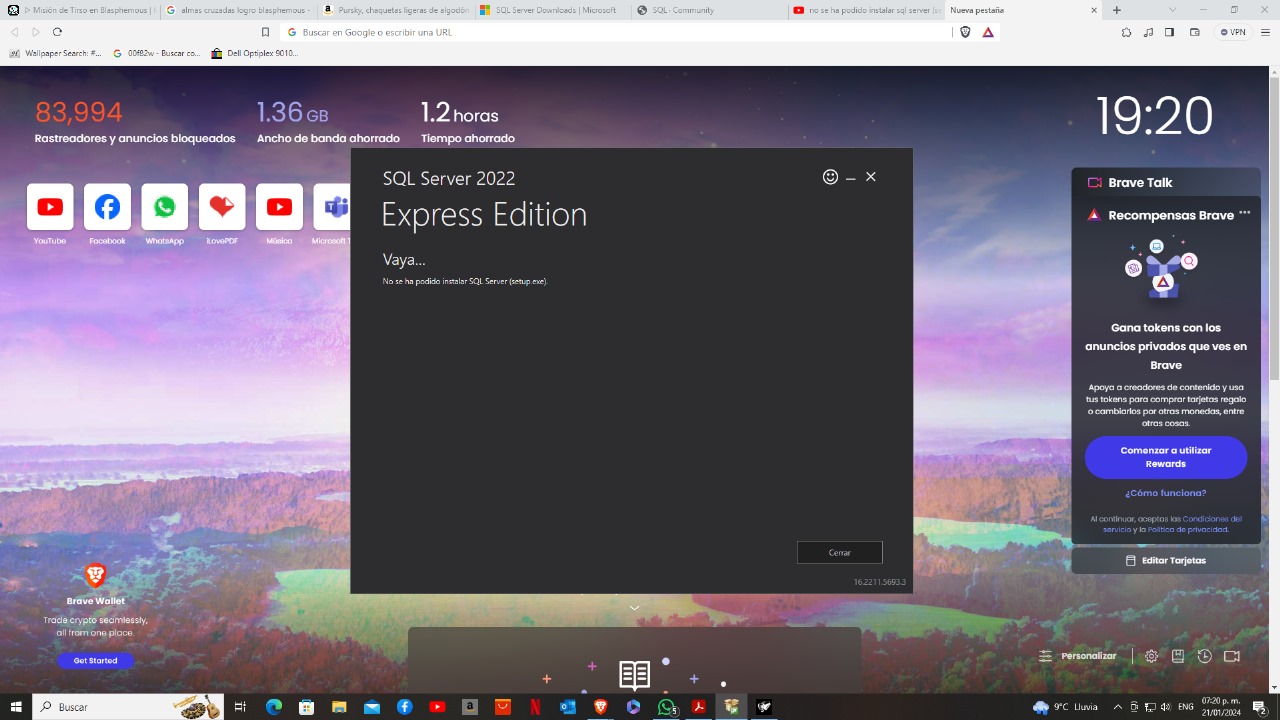The width and height of the screenshot is (1280, 720).
Task: Click the smiley feedback icon in SQL Server installer
Action: [x=830, y=177]
